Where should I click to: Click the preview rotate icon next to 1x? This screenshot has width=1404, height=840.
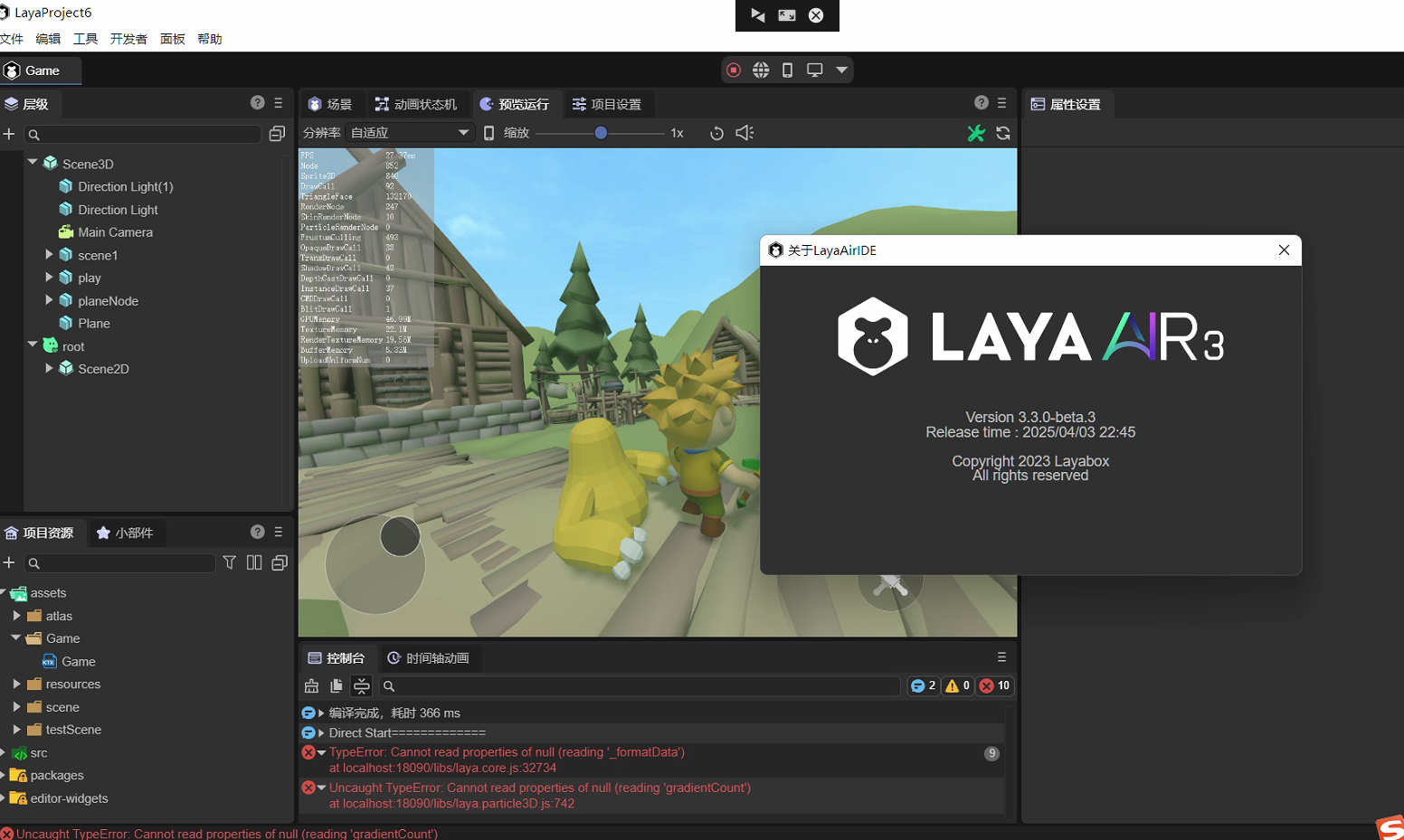716,133
